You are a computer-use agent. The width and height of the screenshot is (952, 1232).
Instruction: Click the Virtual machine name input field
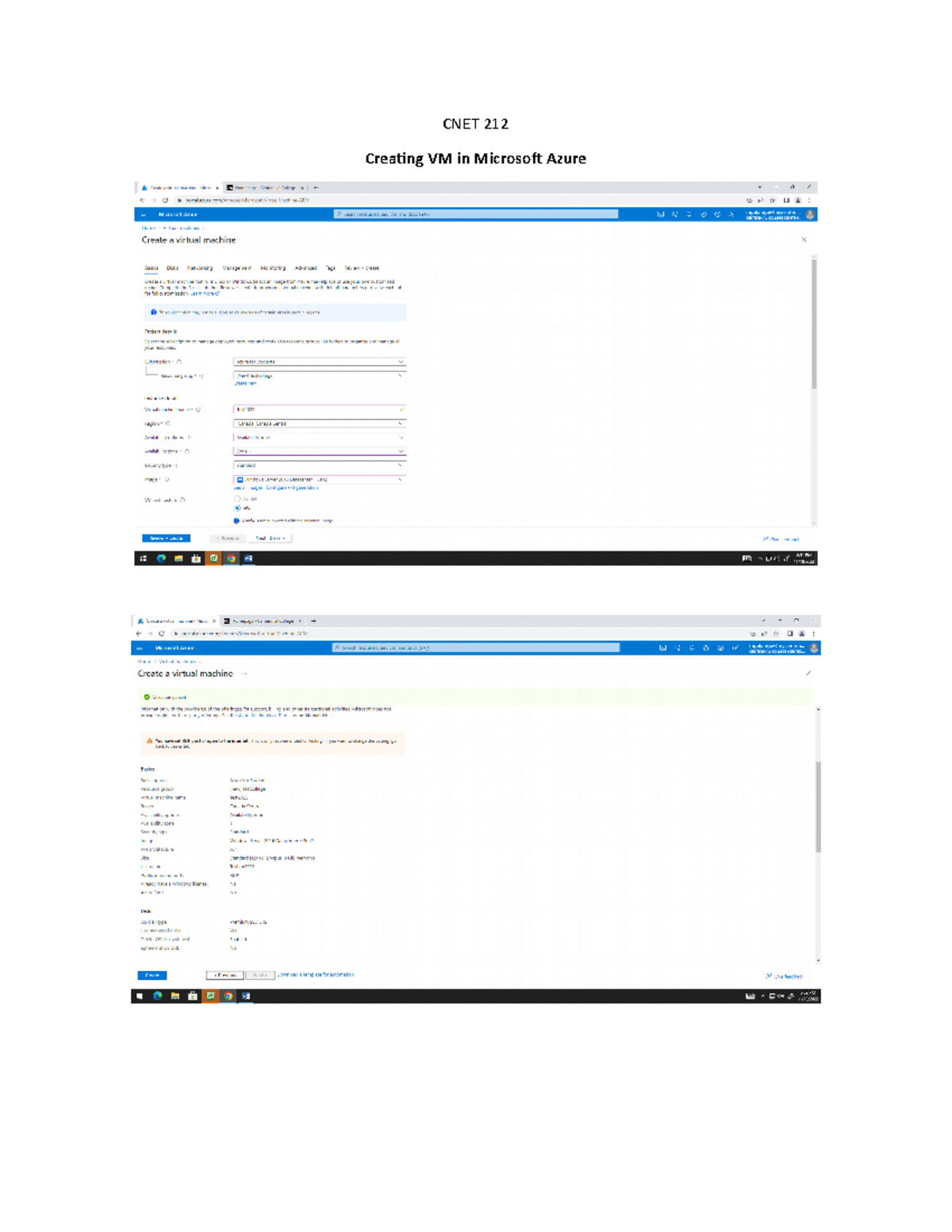pos(319,409)
